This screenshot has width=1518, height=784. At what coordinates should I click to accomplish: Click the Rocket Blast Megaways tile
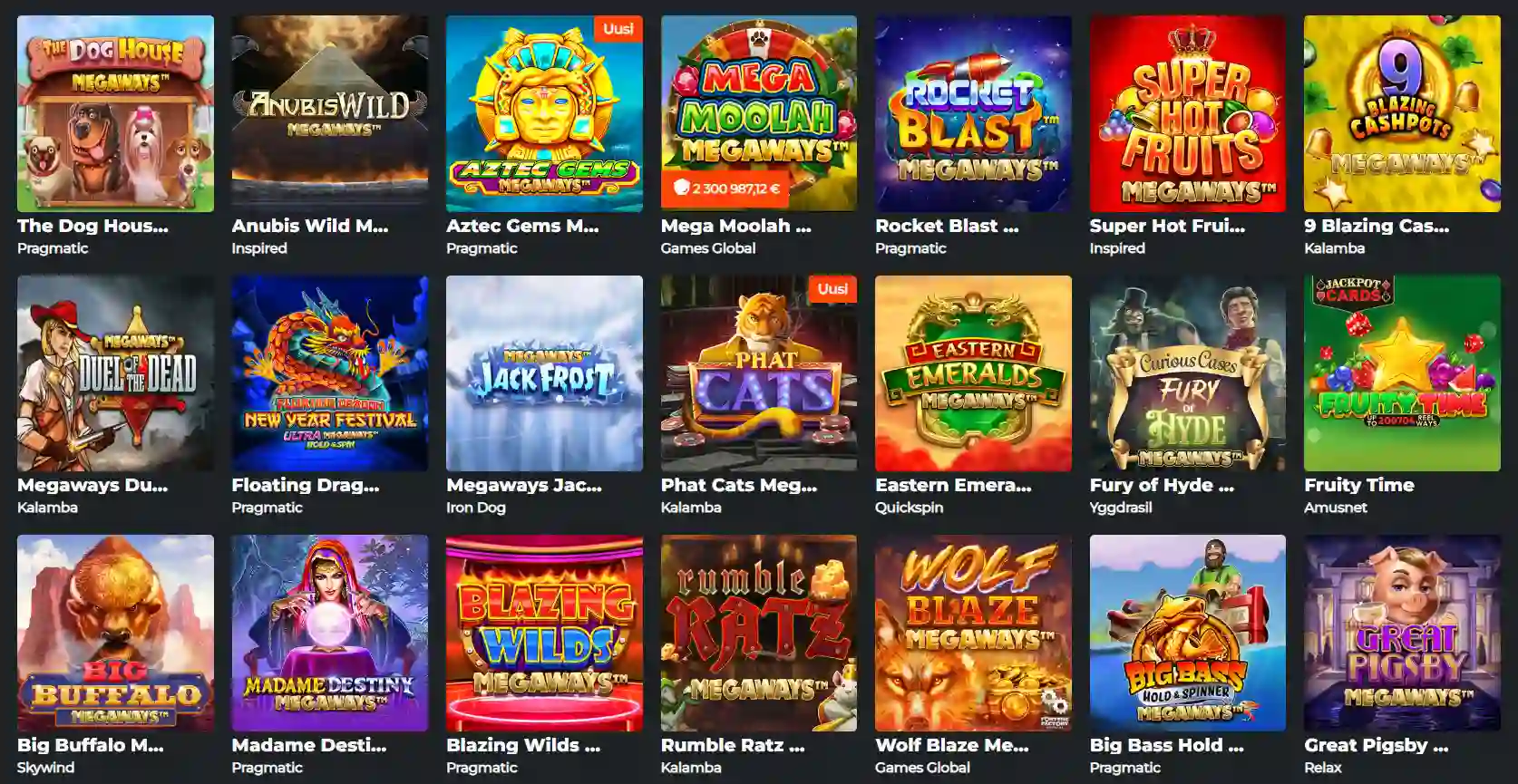(x=973, y=113)
